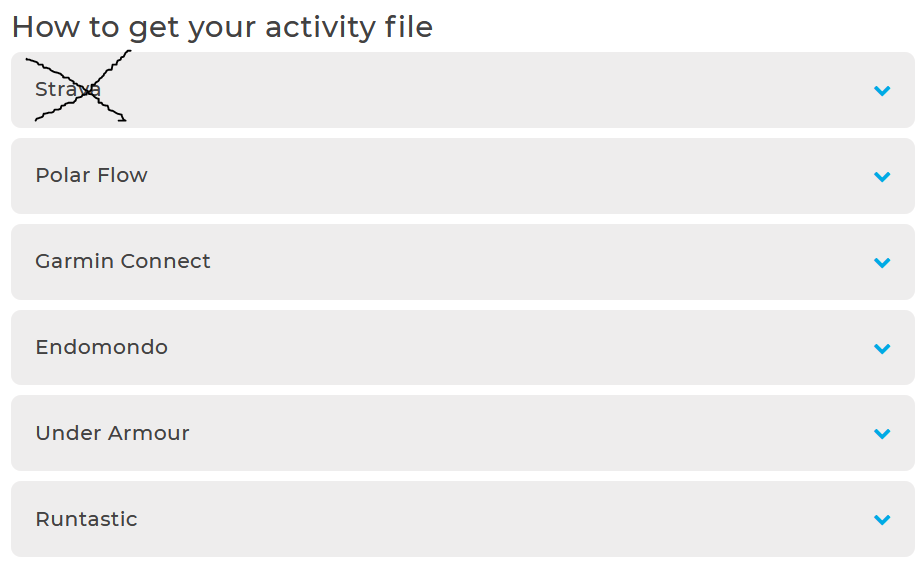Click the blue chevron in the Strava row
The width and height of the screenshot is (919, 565).
[881, 91]
